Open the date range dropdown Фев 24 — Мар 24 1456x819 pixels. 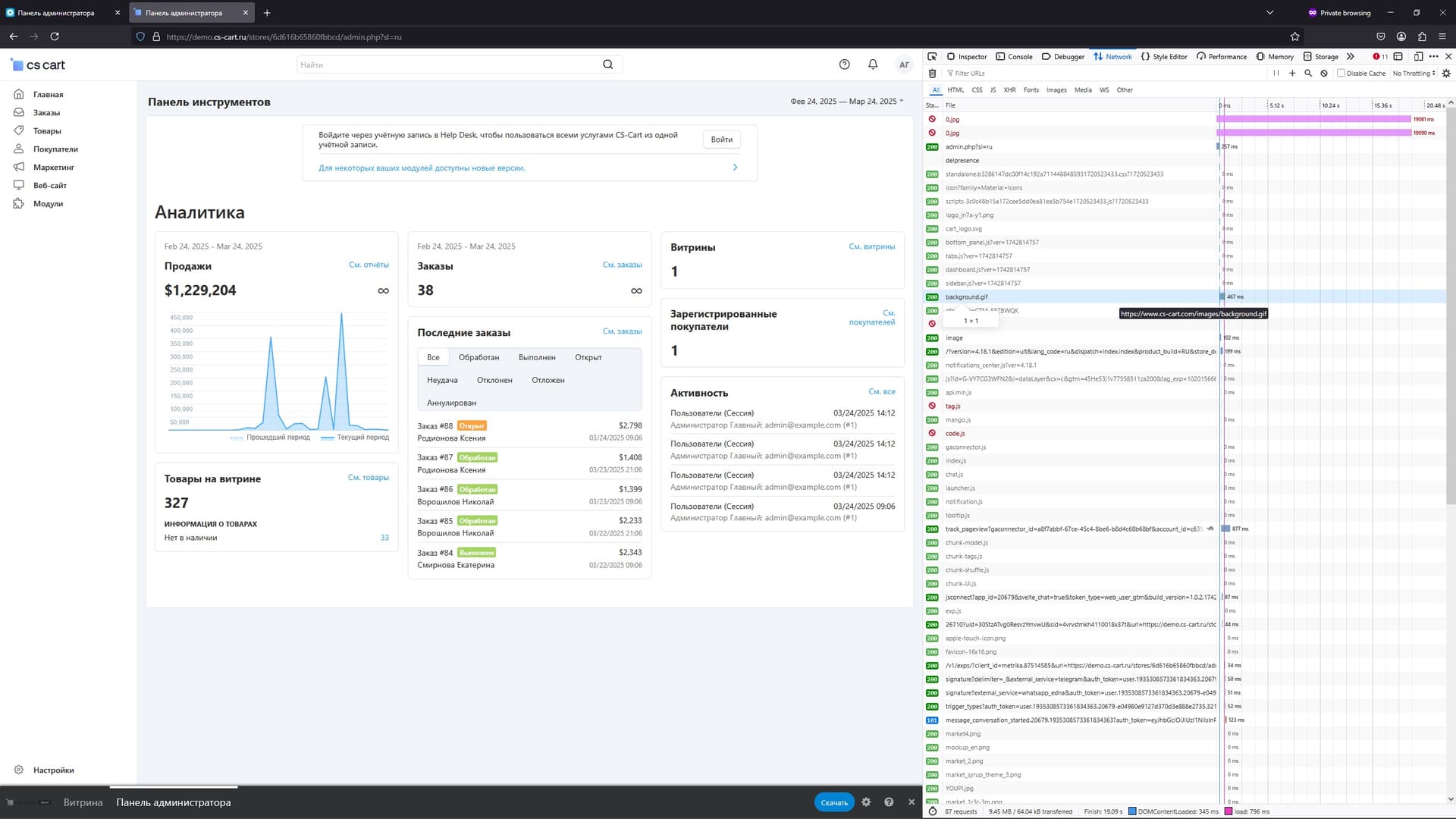click(847, 102)
